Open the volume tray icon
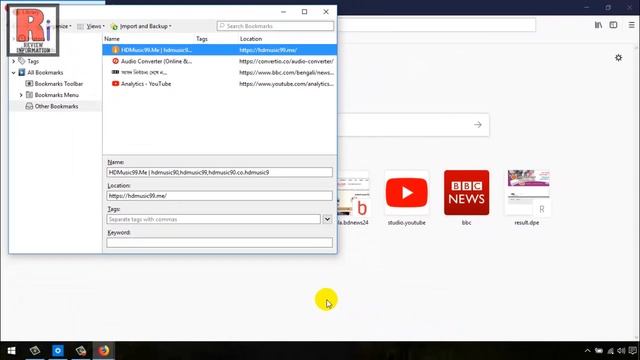This screenshot has height=360, width=640. click(621, 351)
